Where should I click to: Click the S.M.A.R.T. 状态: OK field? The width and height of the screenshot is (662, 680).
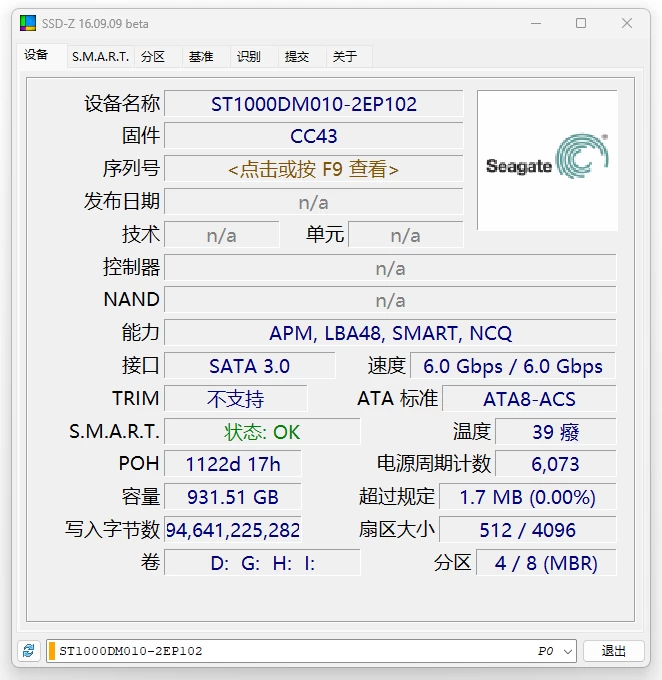(262, 432)
